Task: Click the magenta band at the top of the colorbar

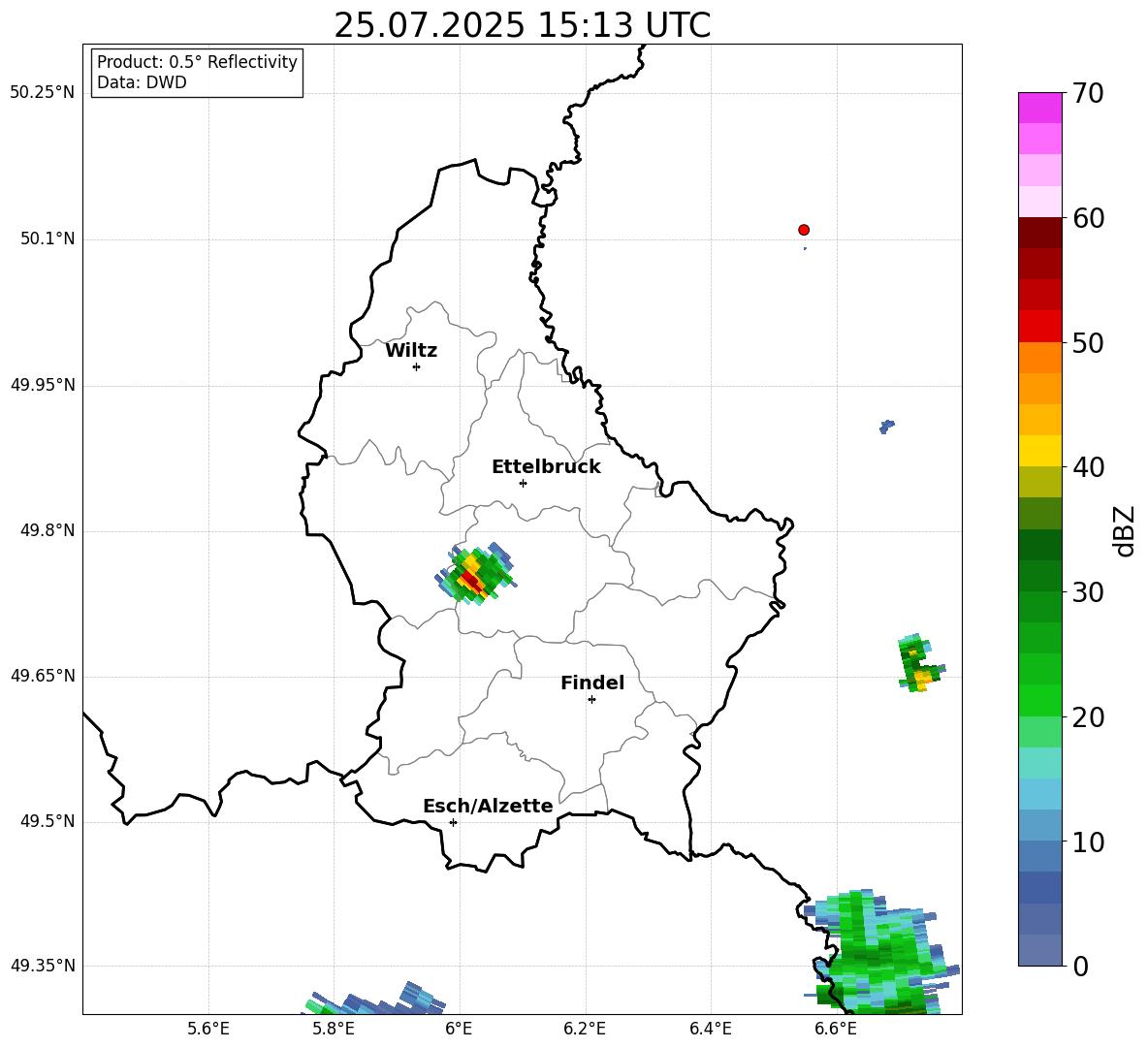Action: (1039, 109)
